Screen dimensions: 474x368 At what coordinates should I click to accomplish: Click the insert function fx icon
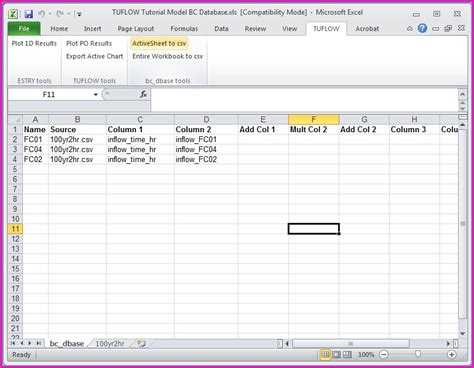(x=143, y=95)
